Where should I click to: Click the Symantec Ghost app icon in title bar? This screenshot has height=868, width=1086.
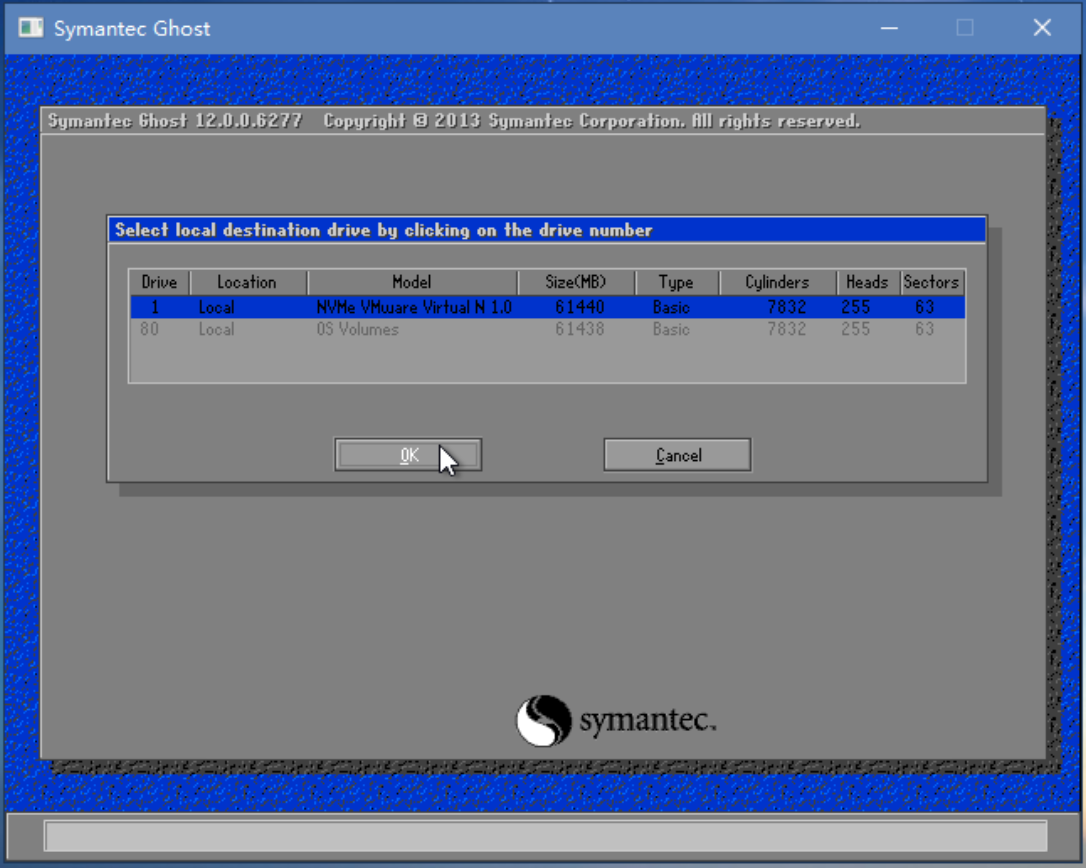[30, 28]
